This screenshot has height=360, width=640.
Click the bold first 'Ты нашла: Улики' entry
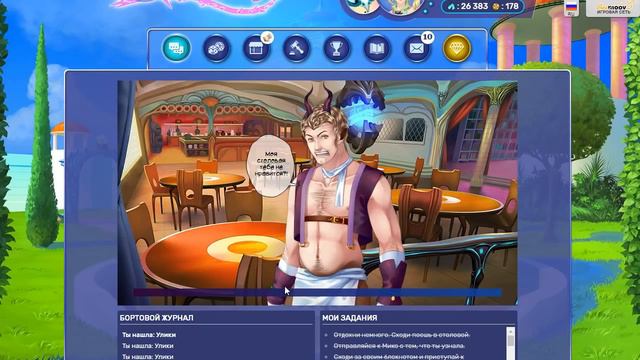tap(149, 335)
